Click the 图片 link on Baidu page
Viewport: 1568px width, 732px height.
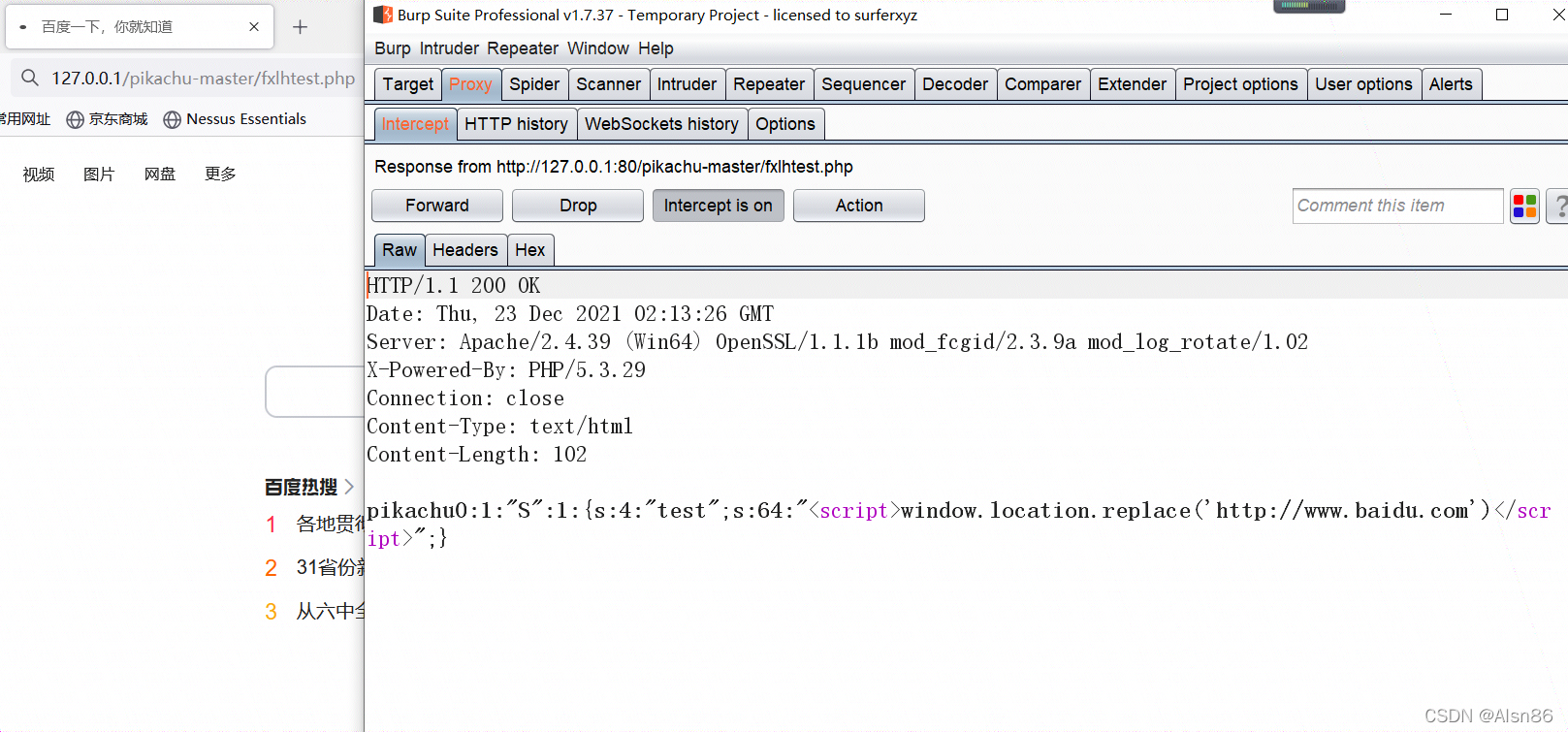click(99, 175)
